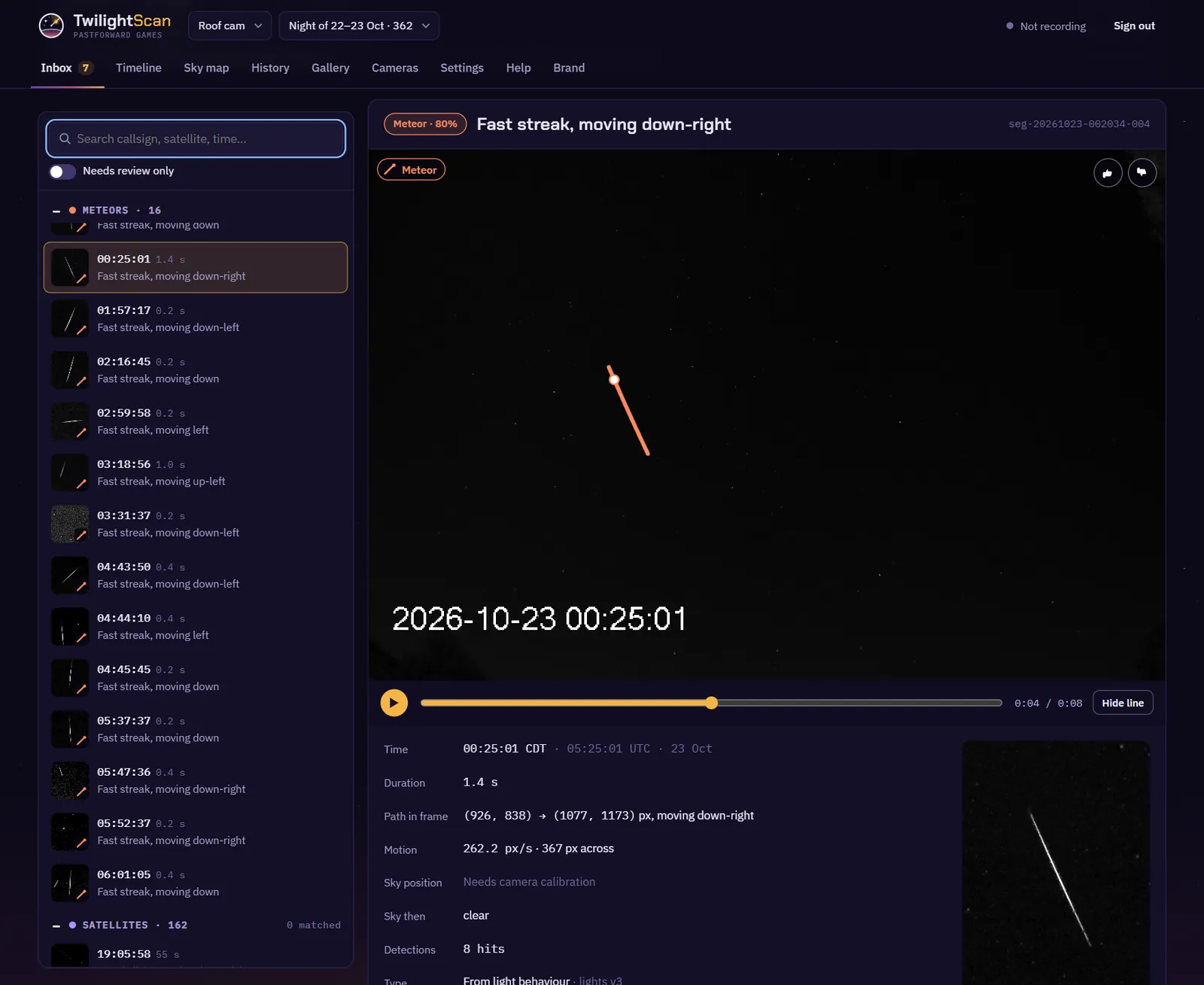This screenshot has width=1204, height=985.
Task: Switch to the Timeline tab
Action: [138, 68]
